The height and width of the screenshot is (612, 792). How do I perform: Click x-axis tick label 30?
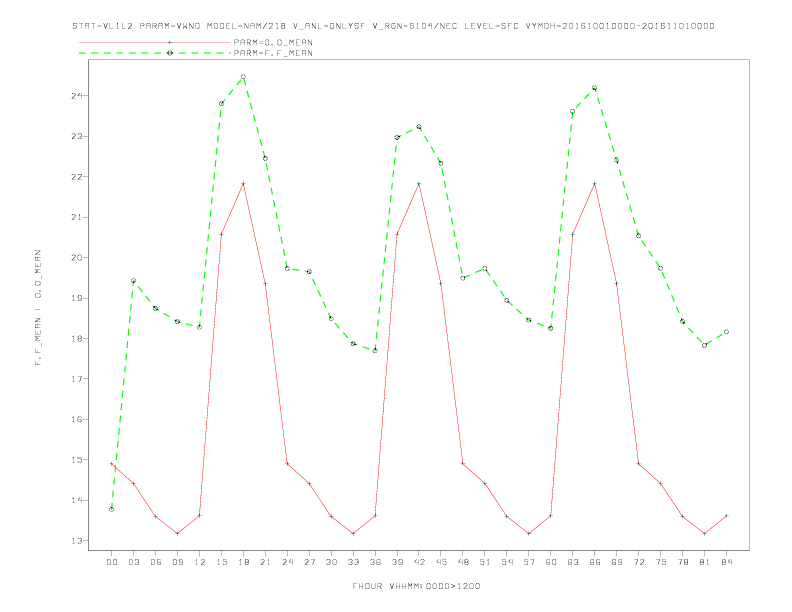331,562
